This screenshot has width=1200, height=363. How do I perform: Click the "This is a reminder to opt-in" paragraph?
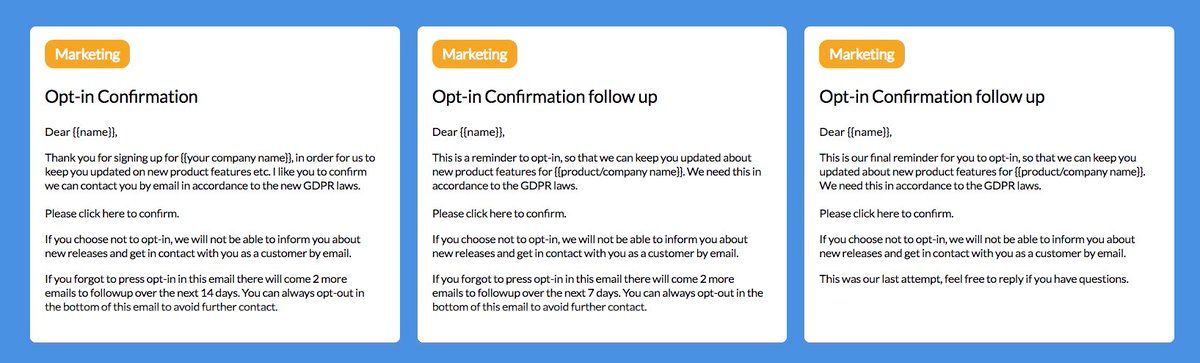click(x=596, y=172)
